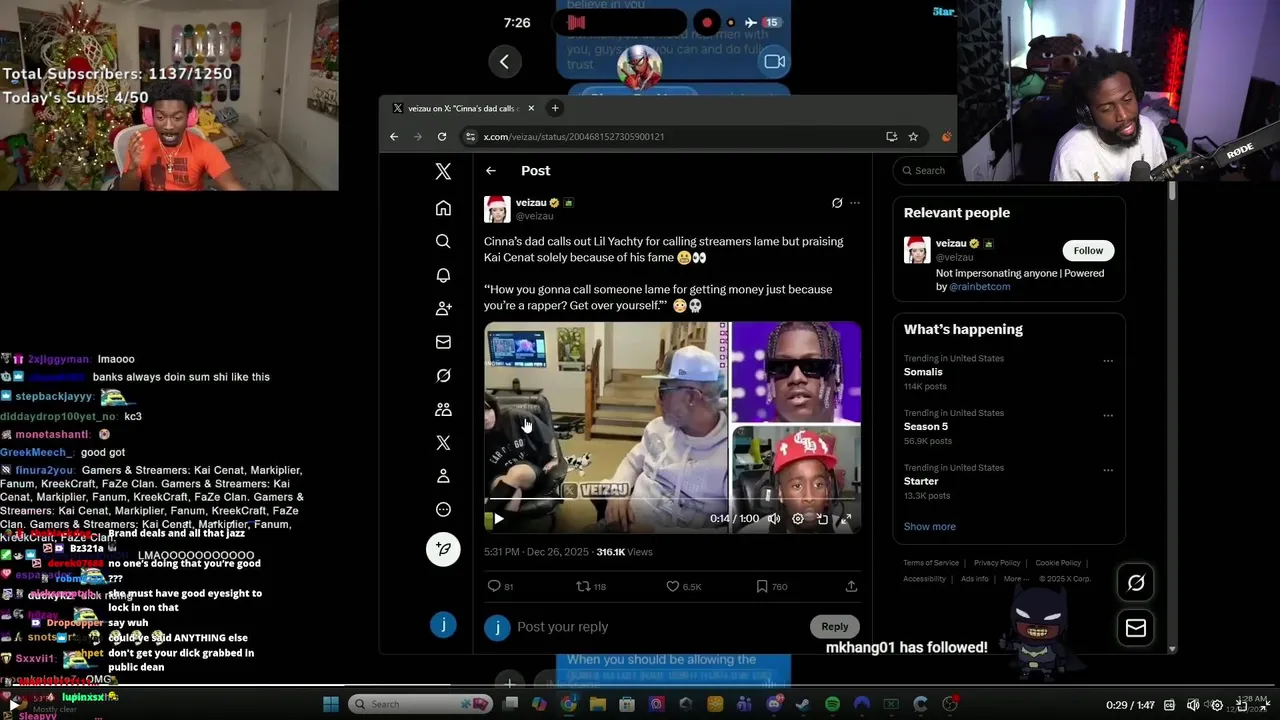Image resolution: width=1280 pixels, height=720 pixels.
Task: Open veizau avatar on the post
Action: coord(497,209)
